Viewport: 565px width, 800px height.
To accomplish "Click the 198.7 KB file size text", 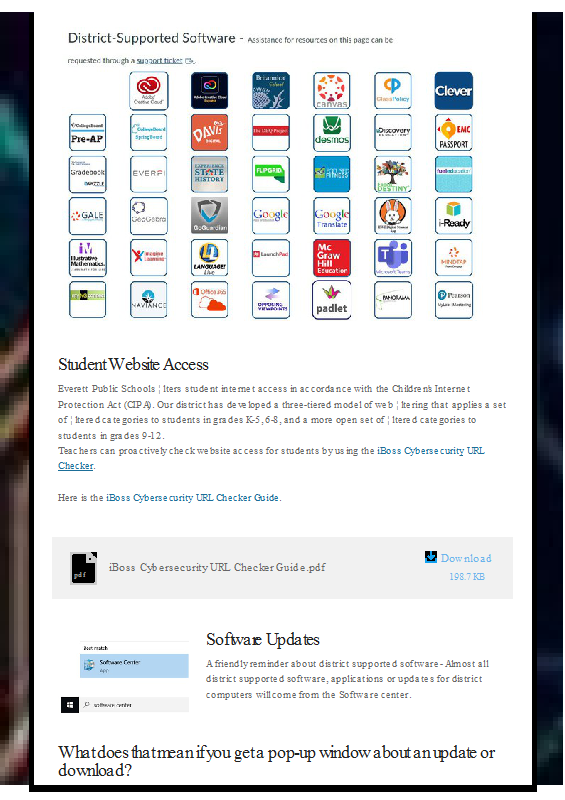I will click(467, 577).
